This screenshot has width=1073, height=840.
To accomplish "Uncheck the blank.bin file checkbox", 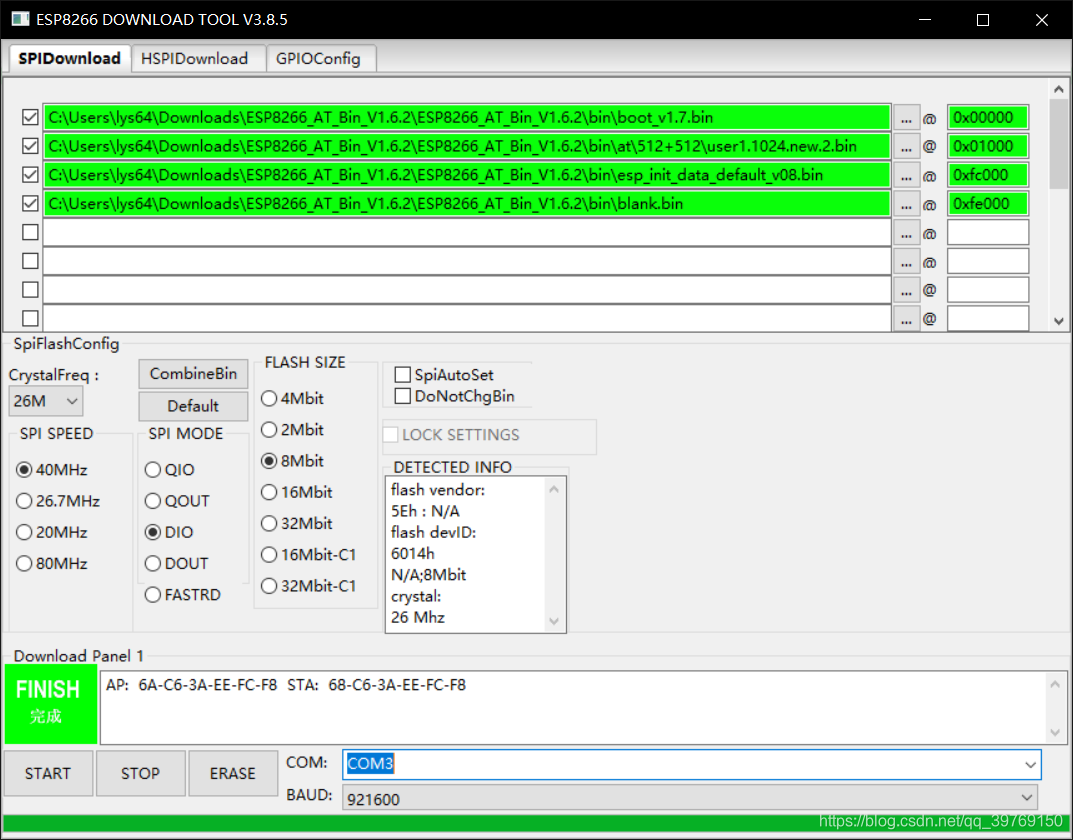I will tap(30, 204).
